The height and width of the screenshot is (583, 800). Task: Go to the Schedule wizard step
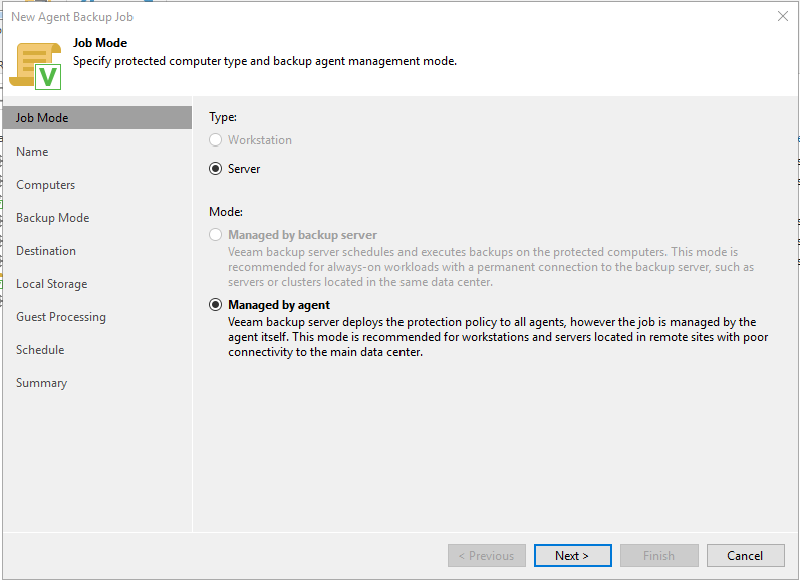[x=40, y=350]
